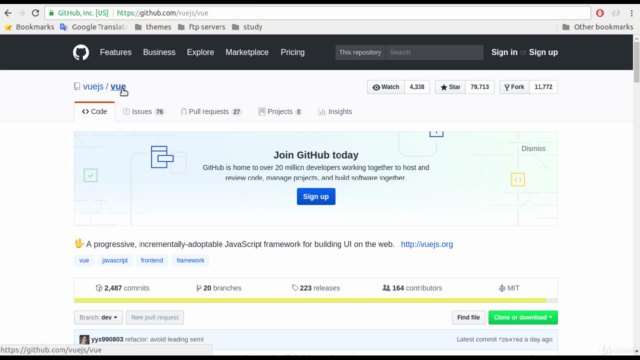Star the repository
The height and width of the screenshot is (360, 640).
click(x=450, y=87)
